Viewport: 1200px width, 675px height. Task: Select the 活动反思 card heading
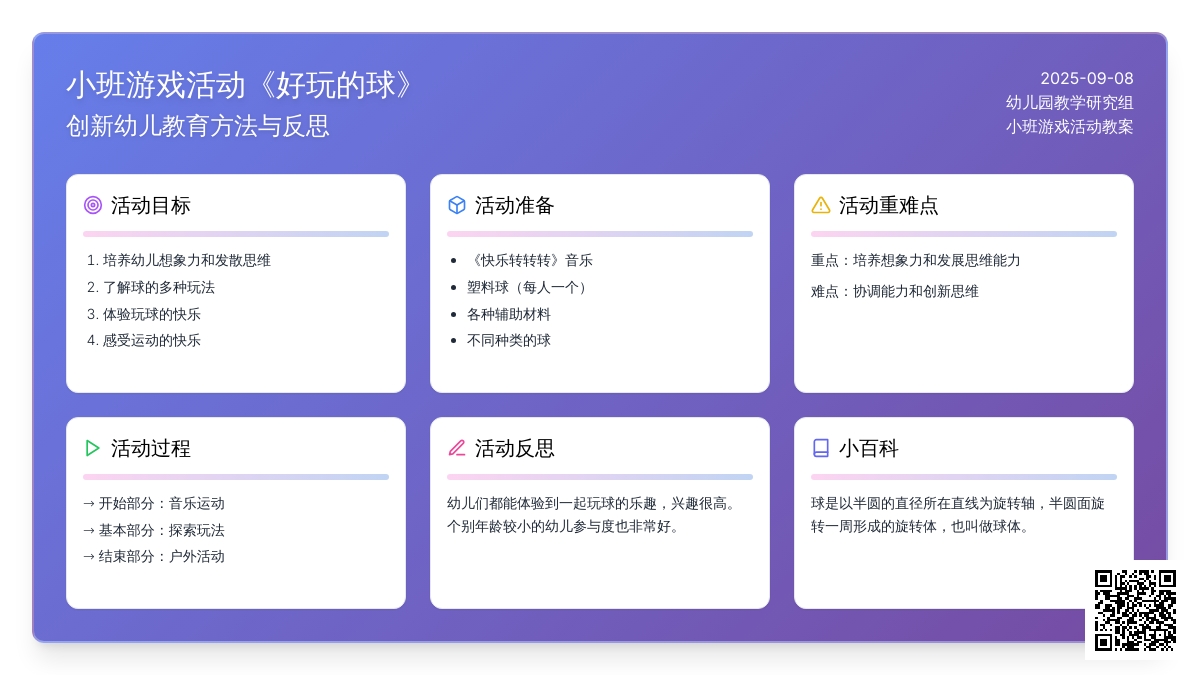click(514, 448)
